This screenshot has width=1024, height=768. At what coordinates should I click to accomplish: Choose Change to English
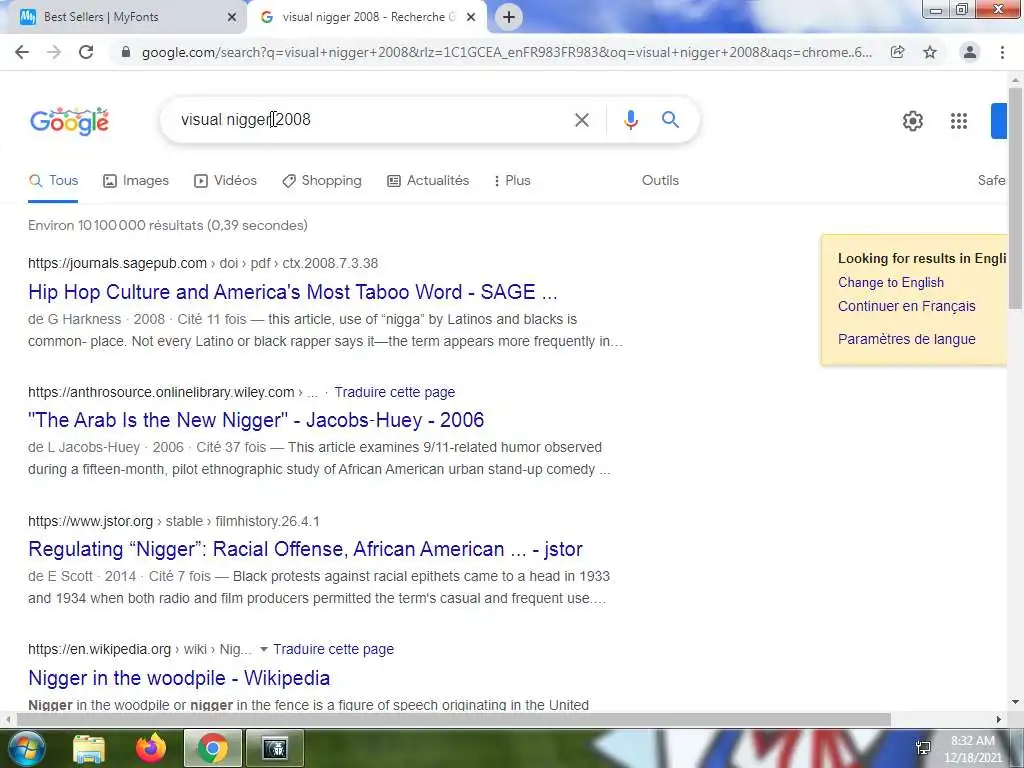coord(891,283)
